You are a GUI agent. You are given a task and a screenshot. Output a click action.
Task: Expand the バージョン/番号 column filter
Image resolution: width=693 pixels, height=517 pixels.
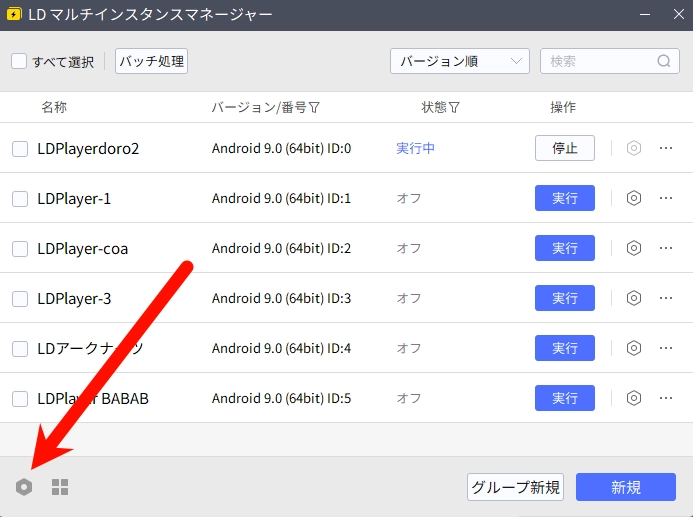[x=314, y=108]
